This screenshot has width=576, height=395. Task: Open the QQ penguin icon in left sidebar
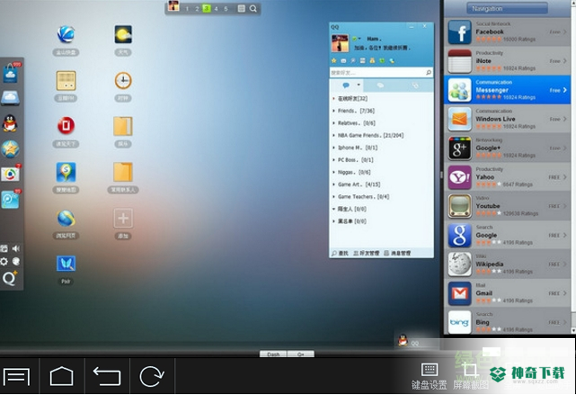[x=10, y=123]
